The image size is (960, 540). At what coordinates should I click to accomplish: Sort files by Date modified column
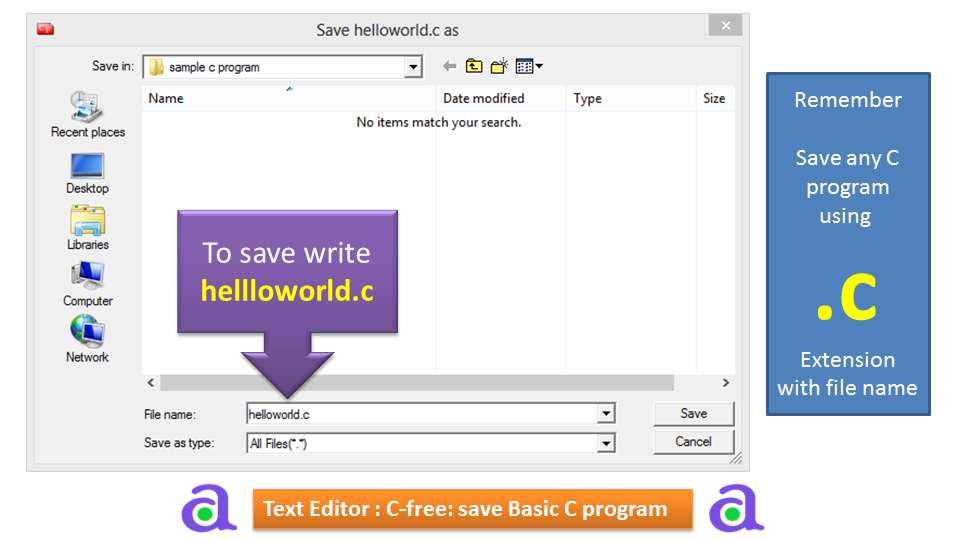501,98
